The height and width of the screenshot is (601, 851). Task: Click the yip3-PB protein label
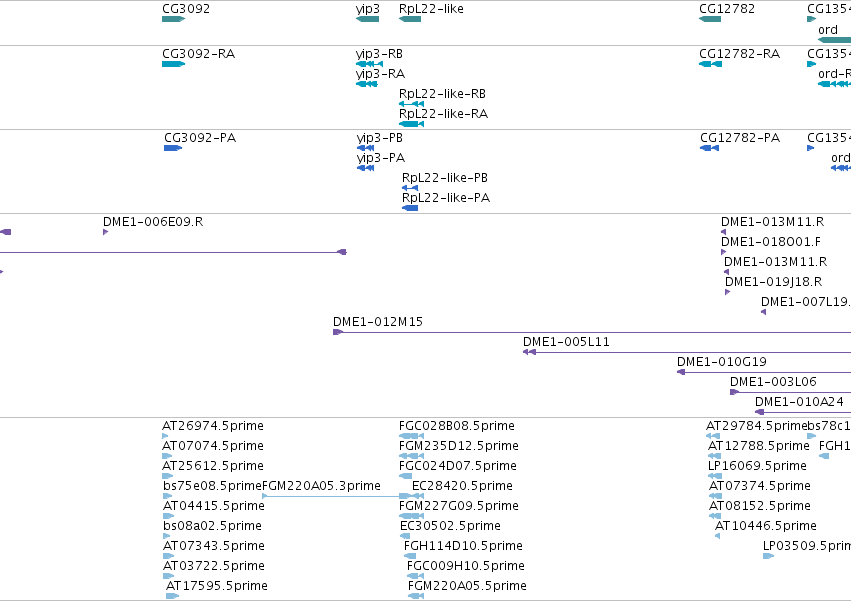coord(379,138)
